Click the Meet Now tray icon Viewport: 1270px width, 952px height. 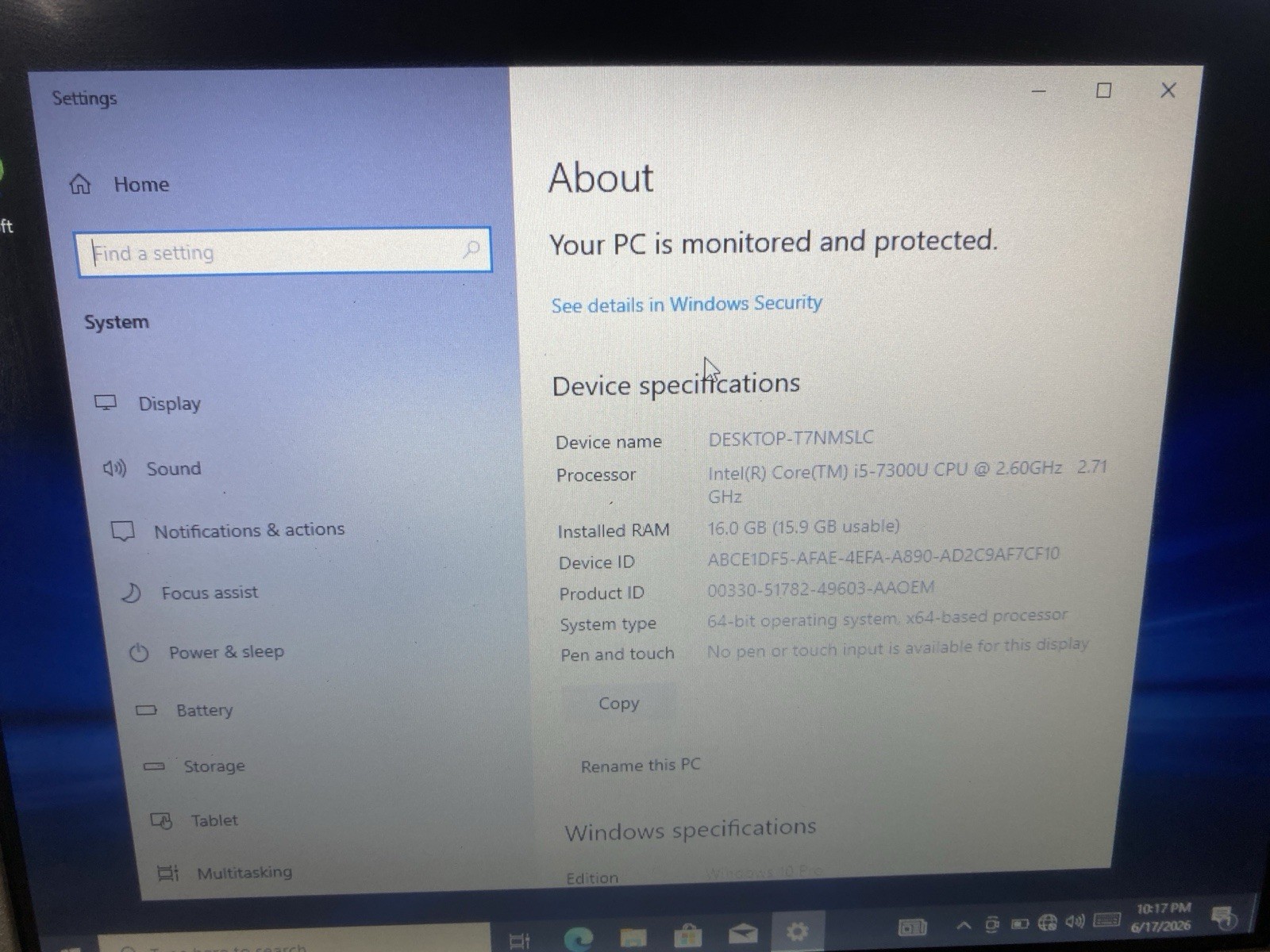point(992,924)
